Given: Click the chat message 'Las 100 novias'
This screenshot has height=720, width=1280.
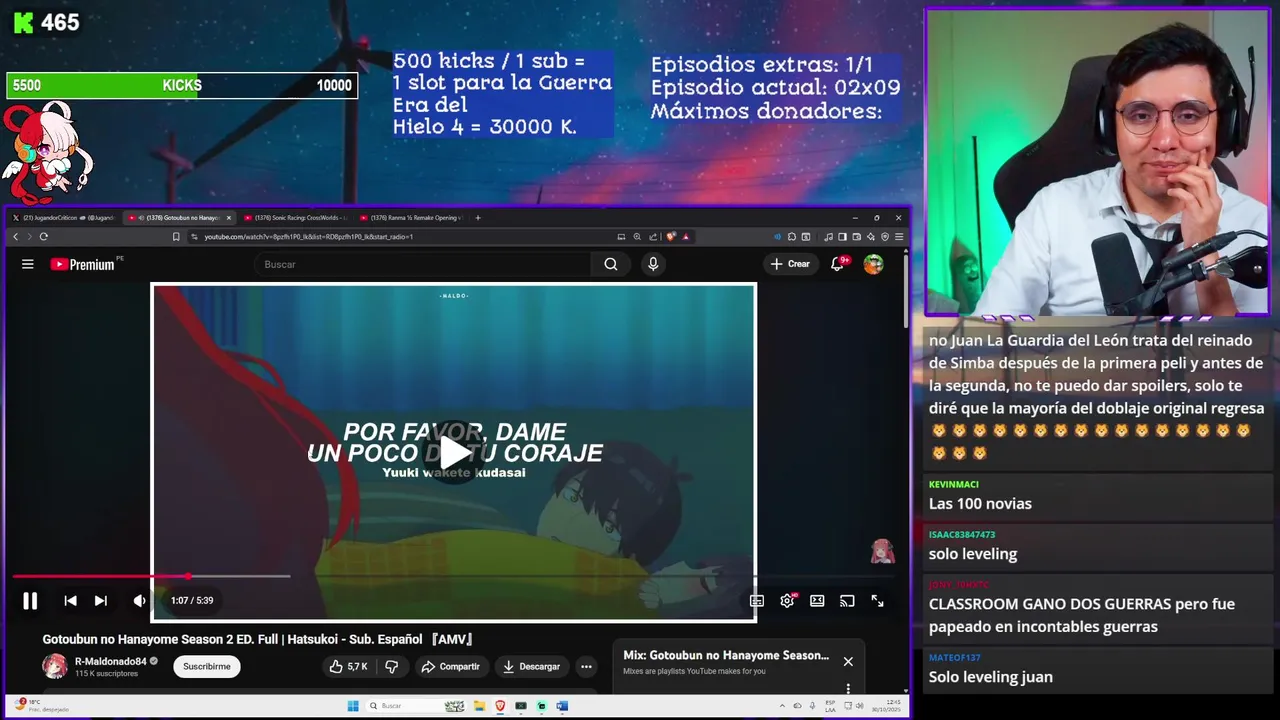Looking at the screenshot, I should [x=980, y=504].
